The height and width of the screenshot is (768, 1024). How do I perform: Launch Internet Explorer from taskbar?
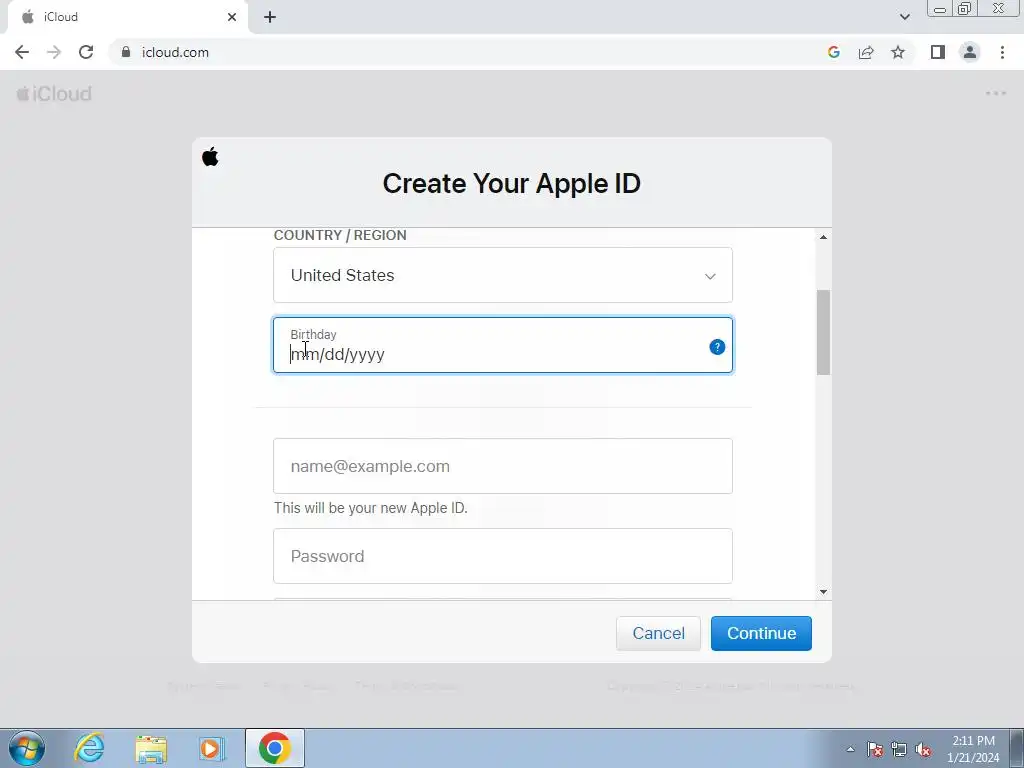tap(89, 748)
